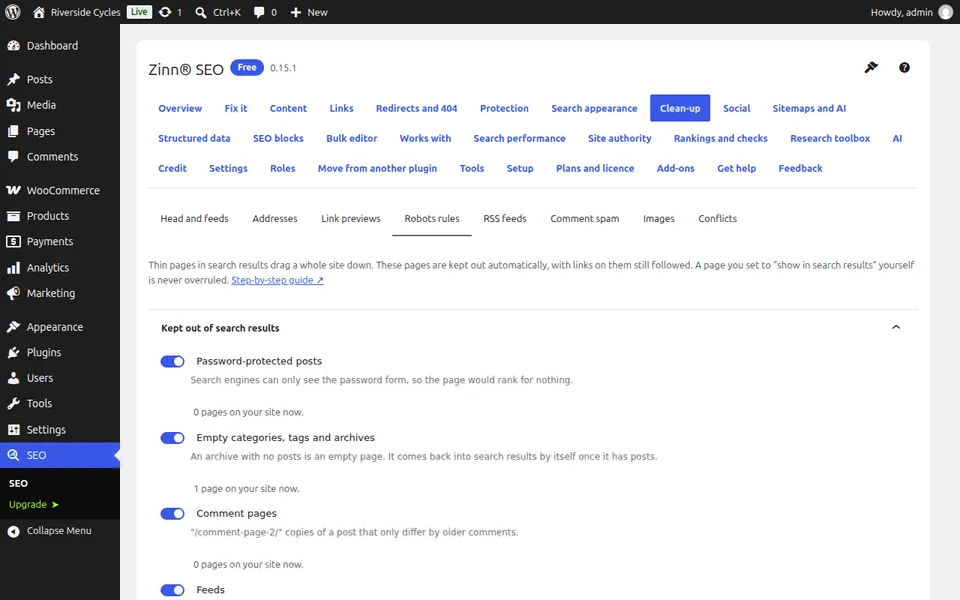This screenshot has width=960, height=600.
Task: Open the Appearance menu item
Action: coord(60,326)
